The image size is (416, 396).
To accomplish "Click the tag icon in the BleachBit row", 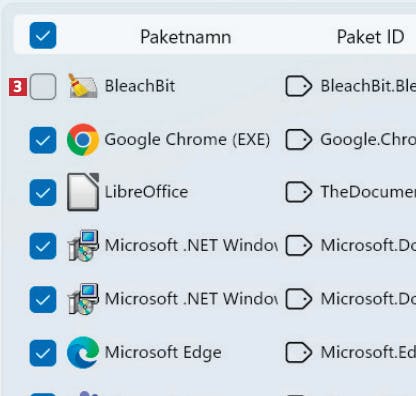I will pyautogui.click(x=299, y=86).
